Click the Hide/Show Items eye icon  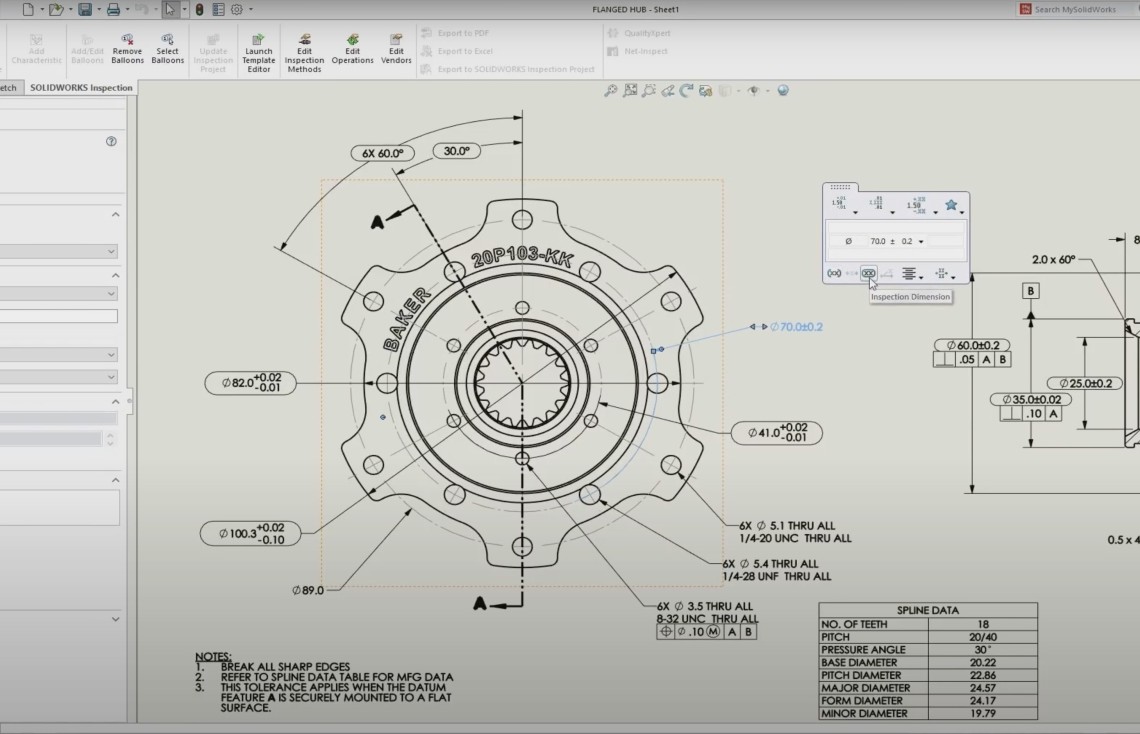(x=753, y=91)
